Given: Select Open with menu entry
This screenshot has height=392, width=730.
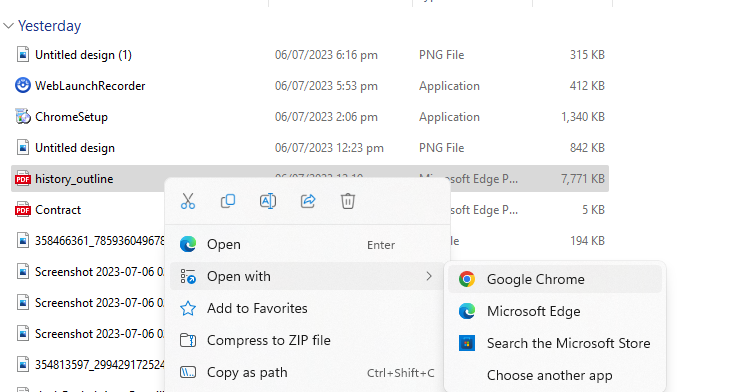Looking at the screenshot, I should 306,276.
